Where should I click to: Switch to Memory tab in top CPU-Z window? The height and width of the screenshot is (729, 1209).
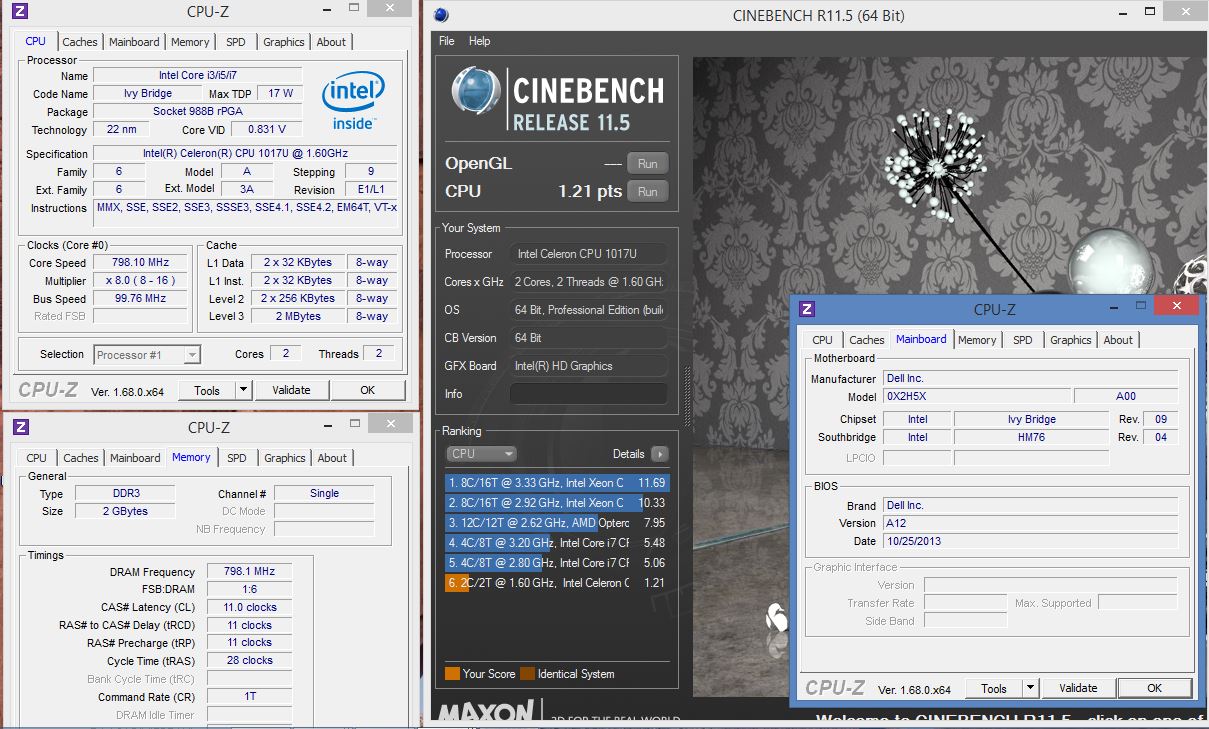point(190,42)
